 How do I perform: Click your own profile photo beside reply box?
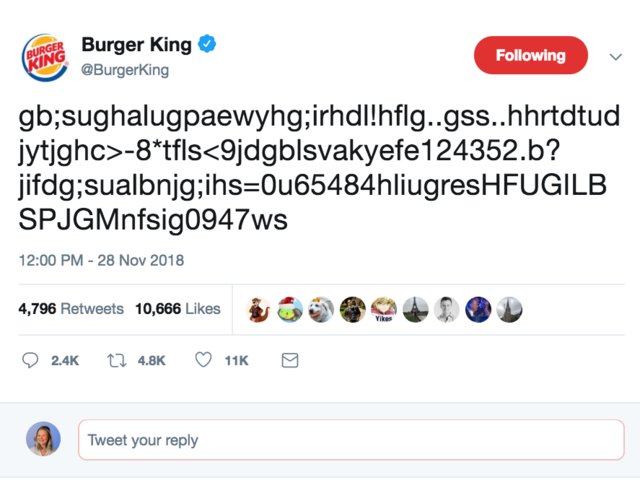tap(43, 439)
